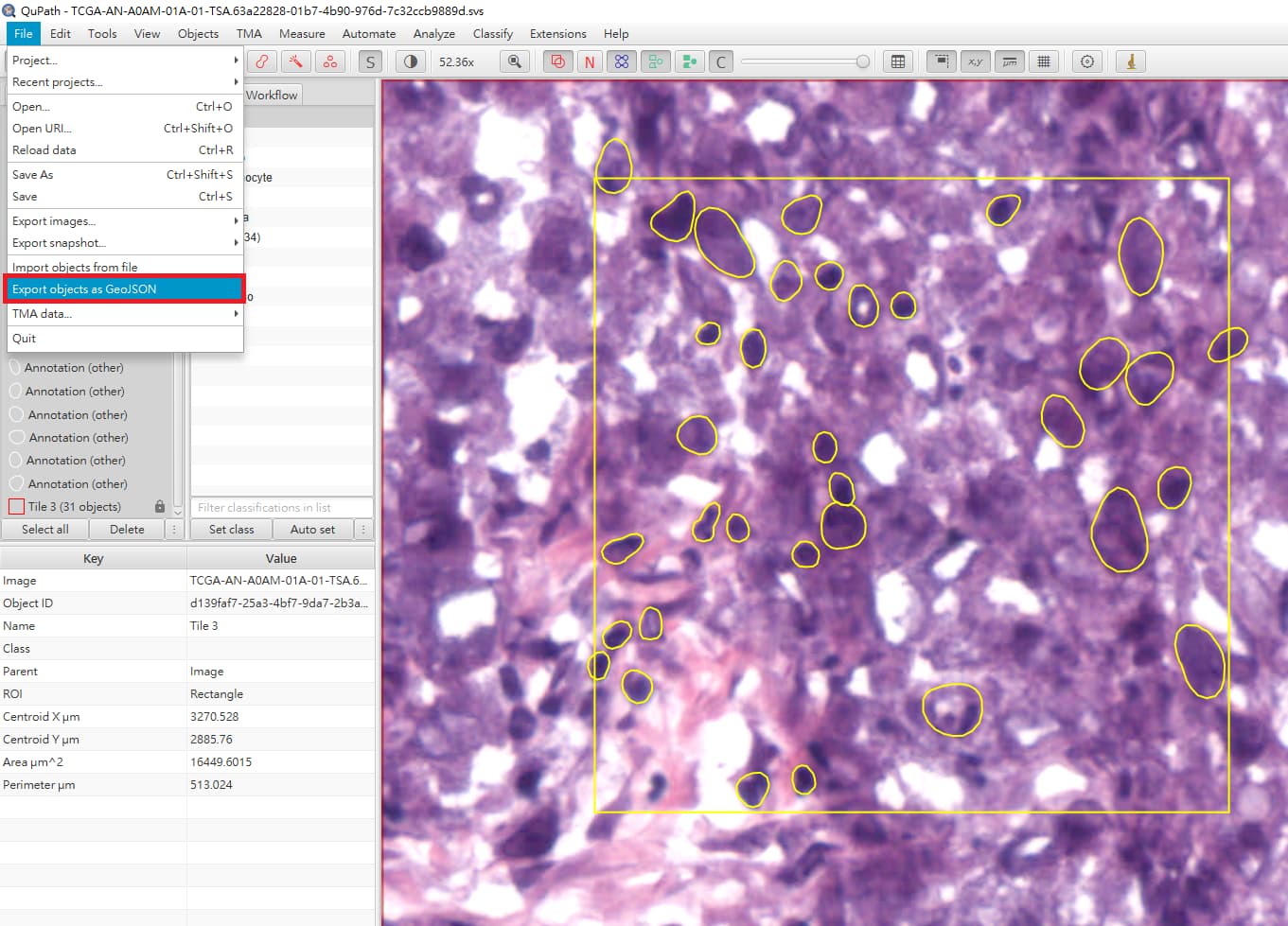The width and height of the screenshot is (1288, 926).
Task: Select the points counting tool
Action: tap(330, 61)
